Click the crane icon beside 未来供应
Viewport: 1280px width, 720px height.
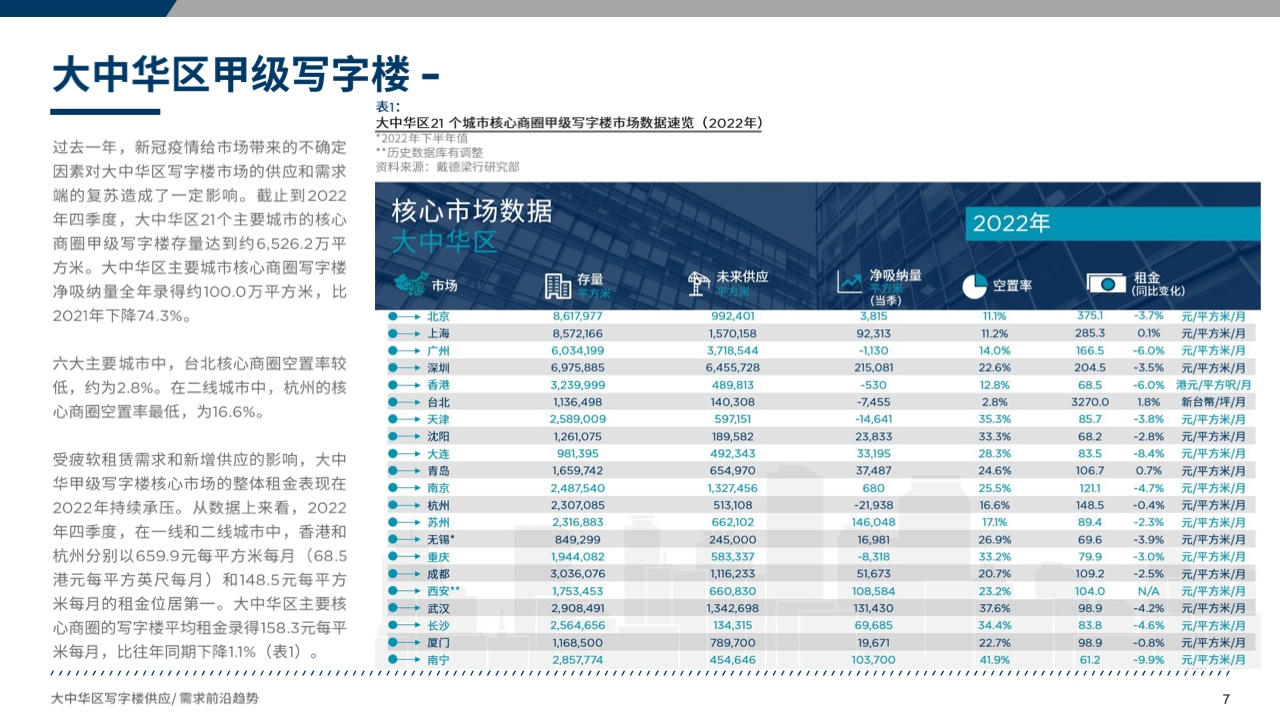point(700,284)
